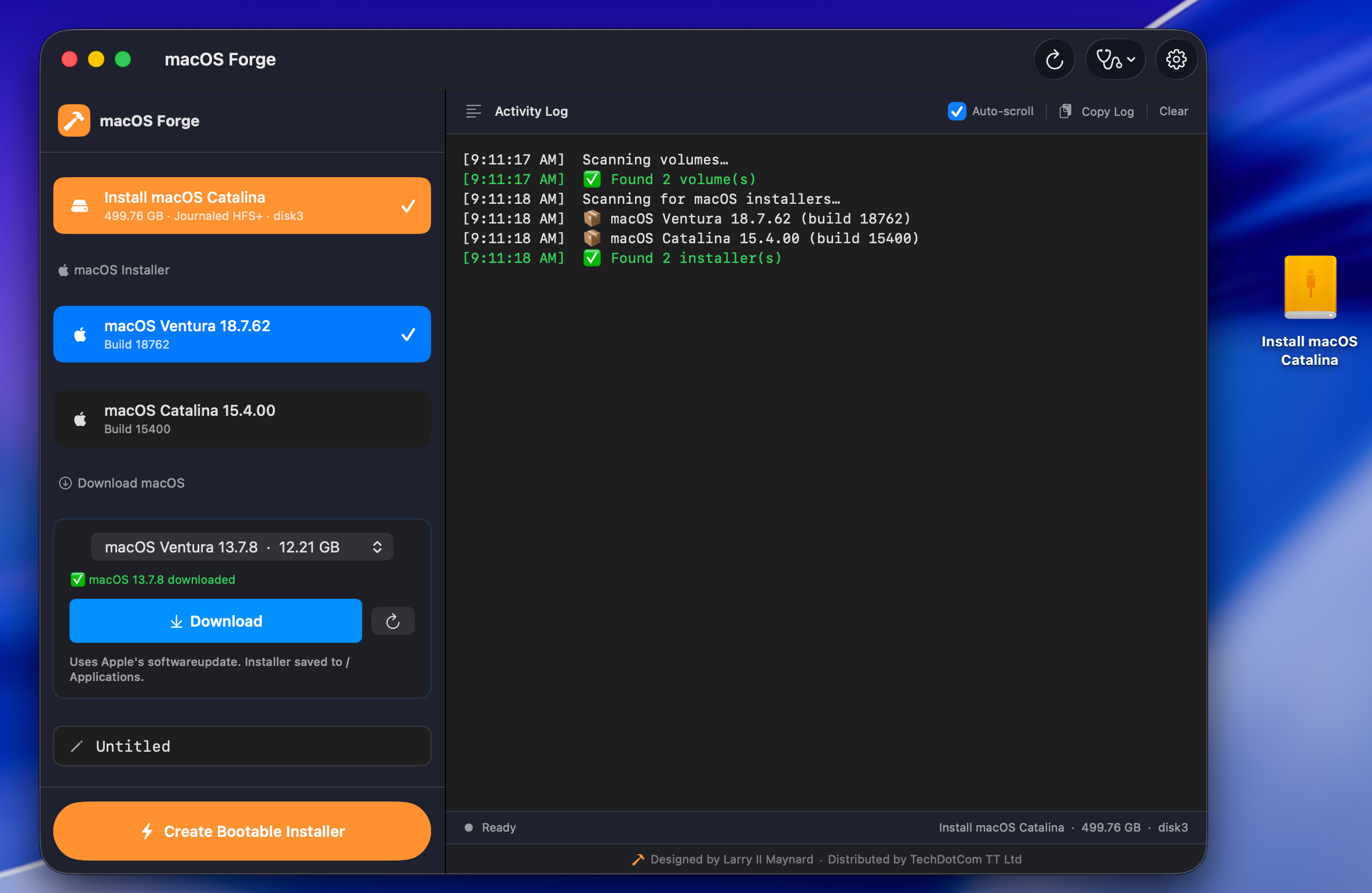The width and height of the screenshot is (1372, 893).
Task: Click the refresh icon in title bar
Action: point(1054,59)
